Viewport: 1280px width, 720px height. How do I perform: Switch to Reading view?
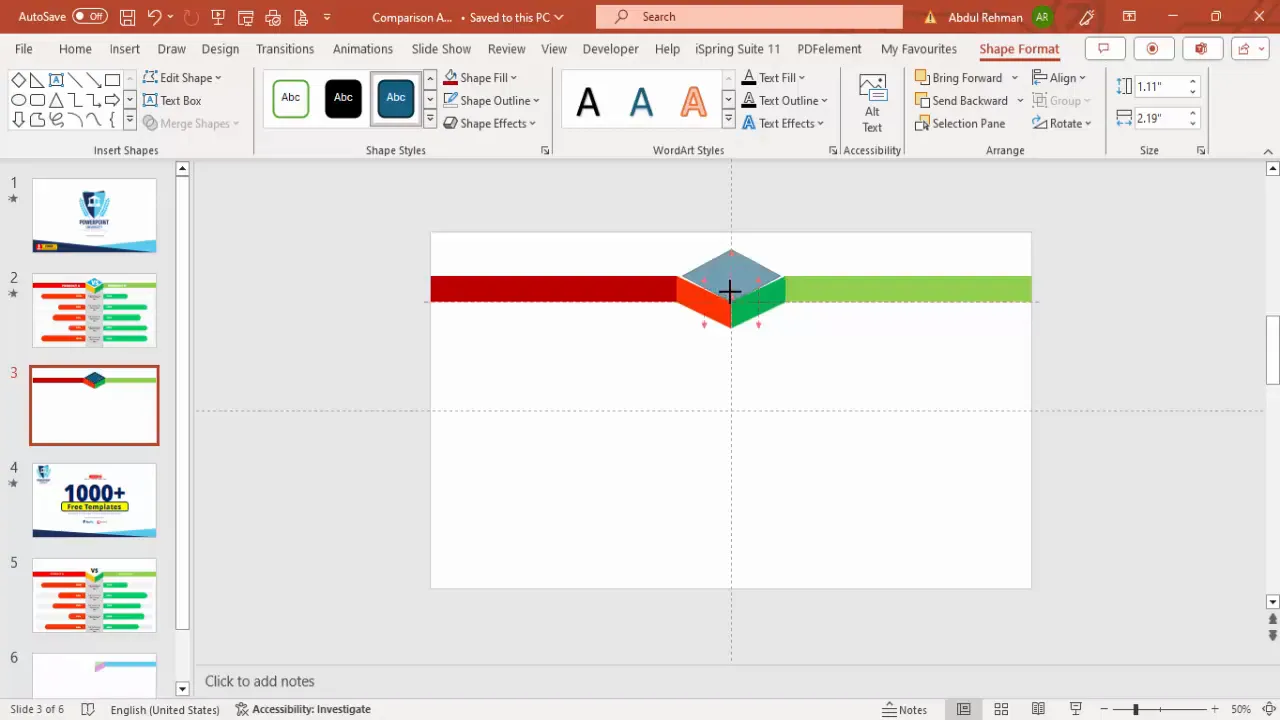point(1038,709)
